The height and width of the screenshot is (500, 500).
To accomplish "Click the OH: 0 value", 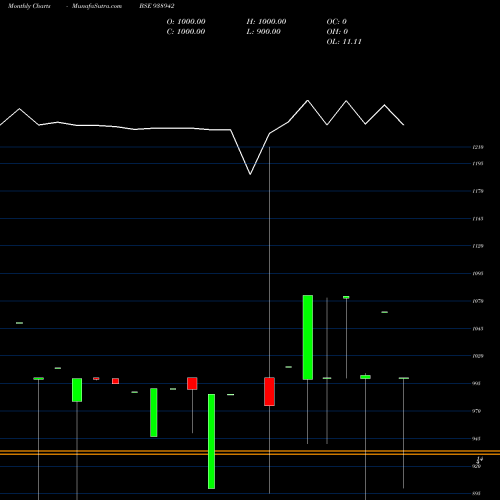I will coord(337,32).
